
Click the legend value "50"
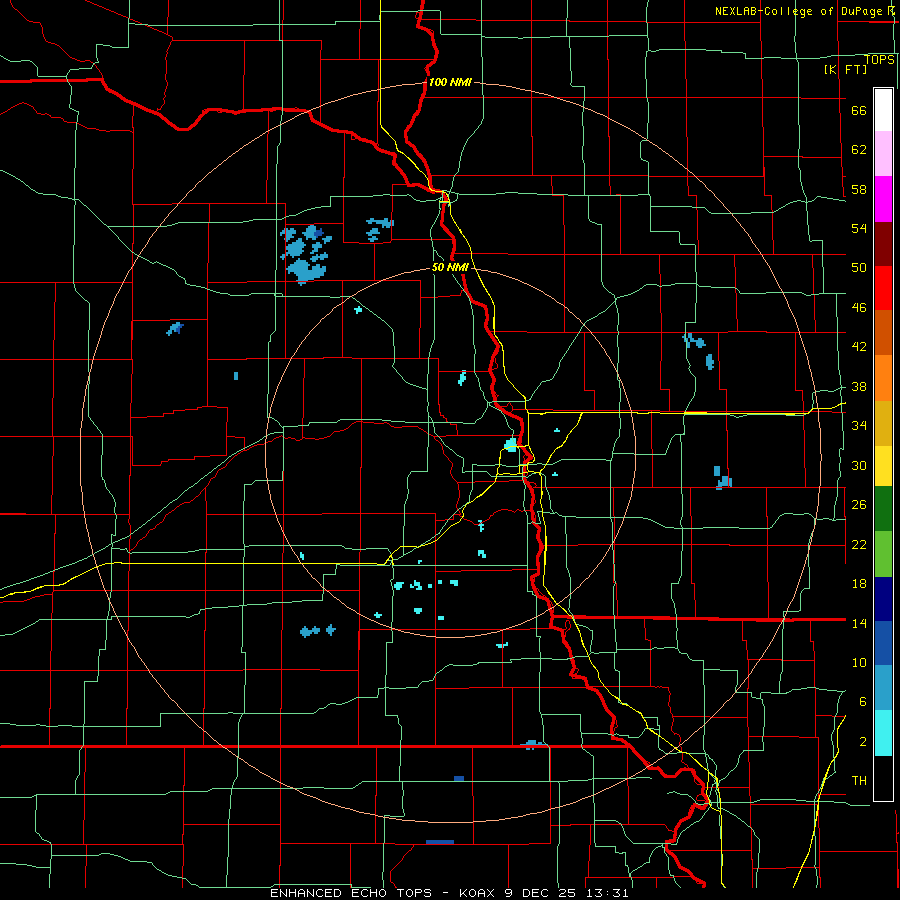tap(859, 268)
